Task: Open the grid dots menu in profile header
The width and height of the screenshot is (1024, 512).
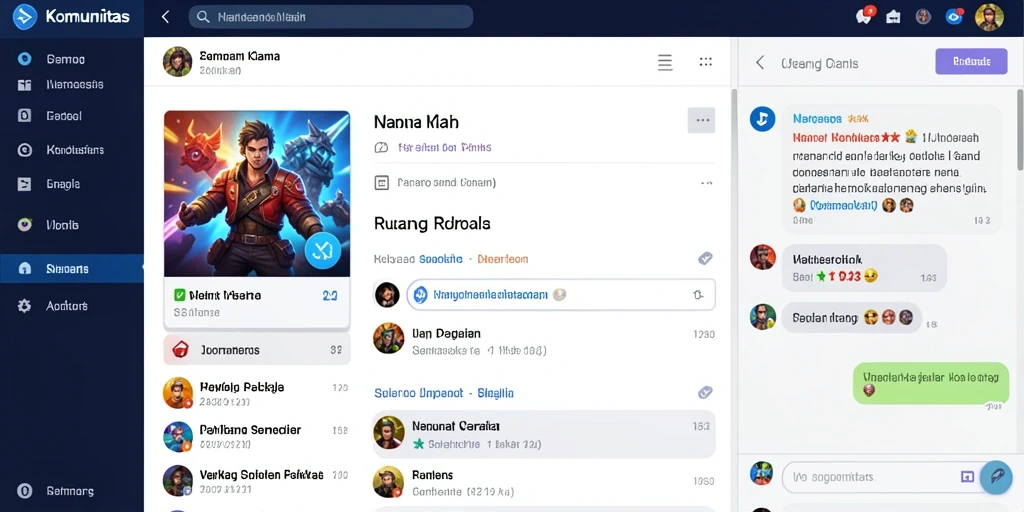Action: click(x=705, y=62)
